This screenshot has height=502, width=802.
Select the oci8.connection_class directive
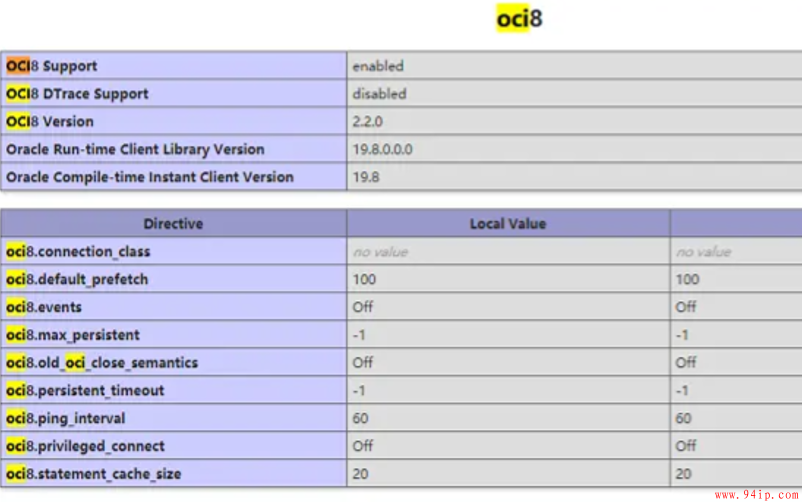pyautogui.click(x=78, y=252)
